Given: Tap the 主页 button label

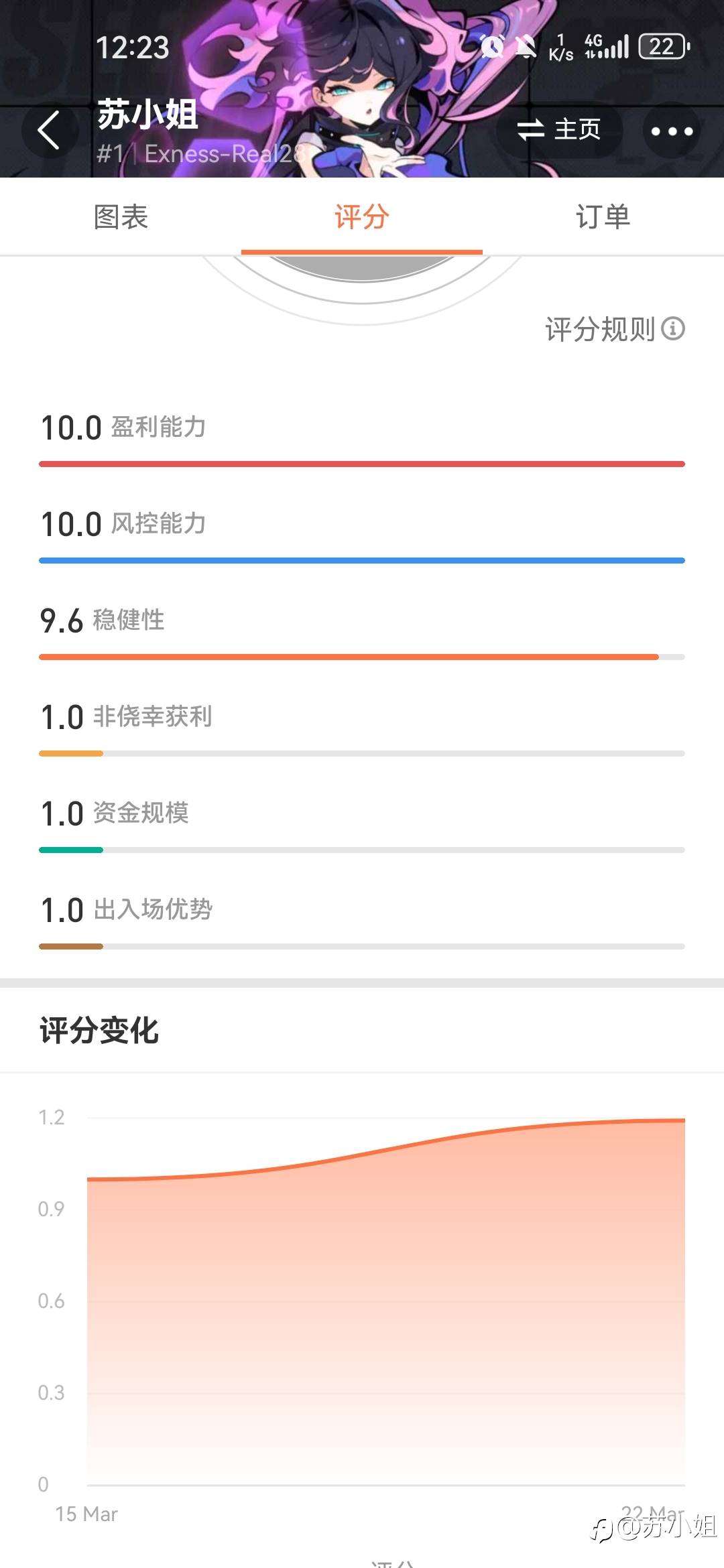Looking at the screenshot, I should pos(577,129).
